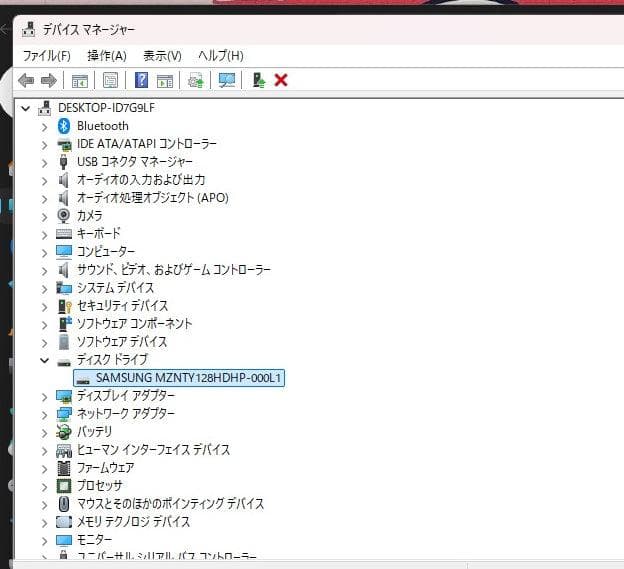Expand ディスプレイ アダプター category
624x569 pixels.
[45, 397]
